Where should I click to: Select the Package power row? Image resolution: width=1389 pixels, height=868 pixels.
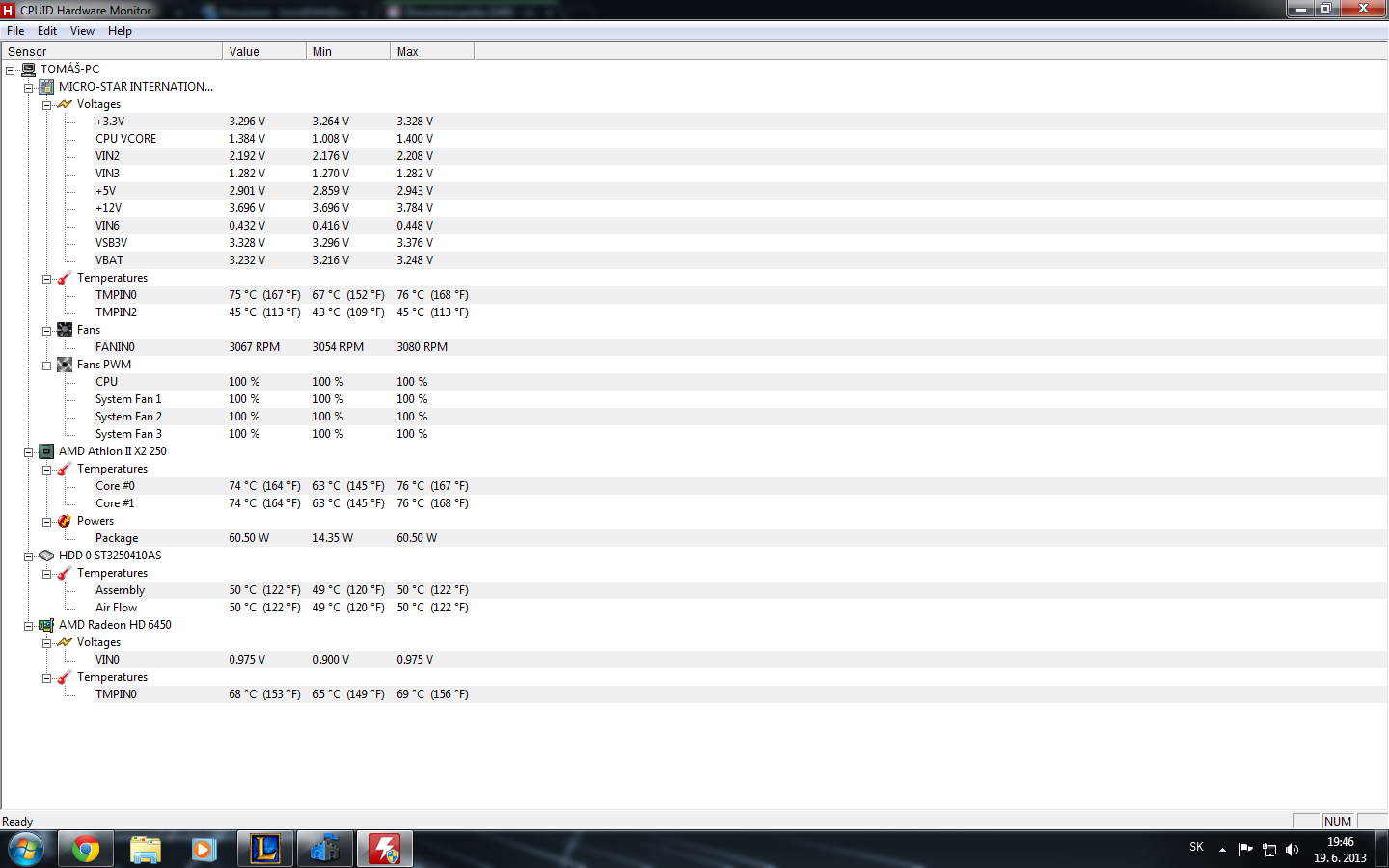(740, 538)
